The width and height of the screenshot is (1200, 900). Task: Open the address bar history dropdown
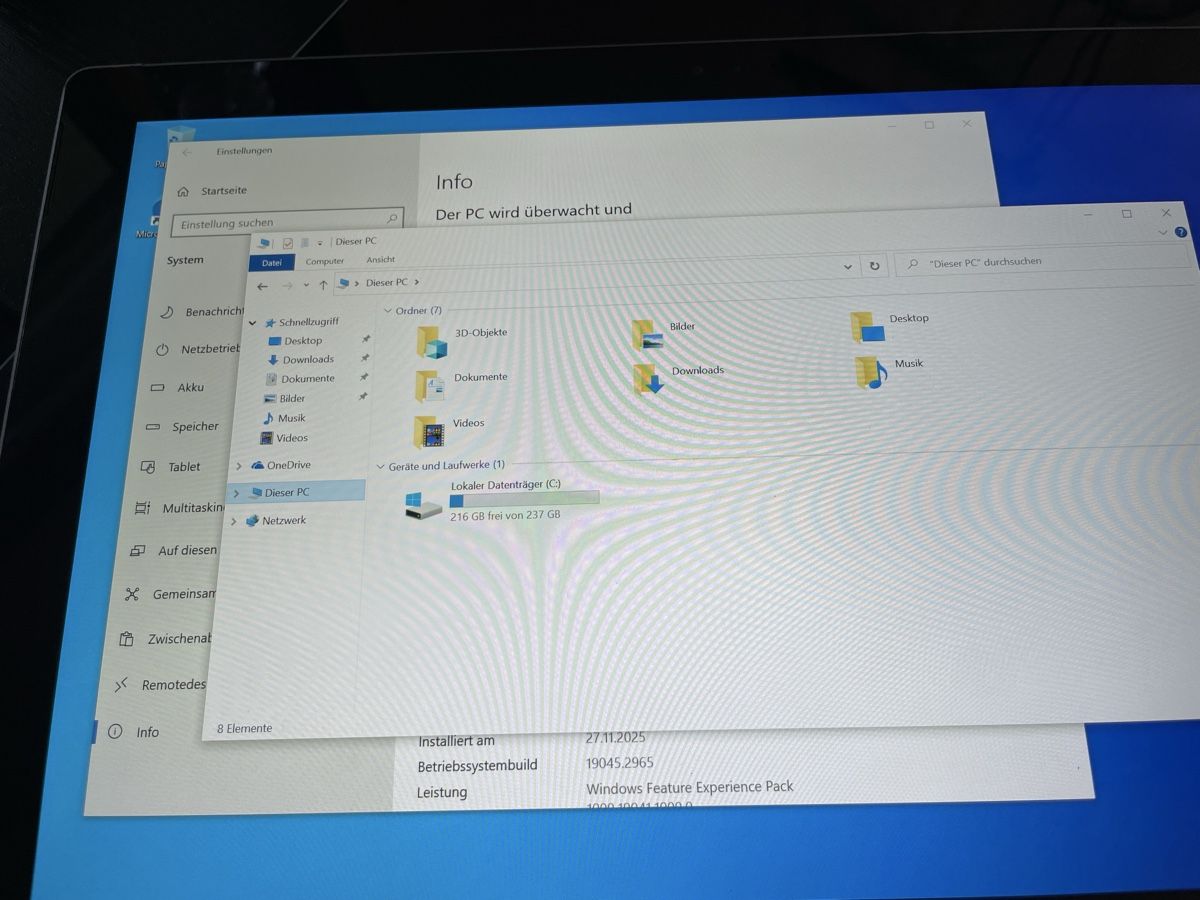[x=848, y=267]
